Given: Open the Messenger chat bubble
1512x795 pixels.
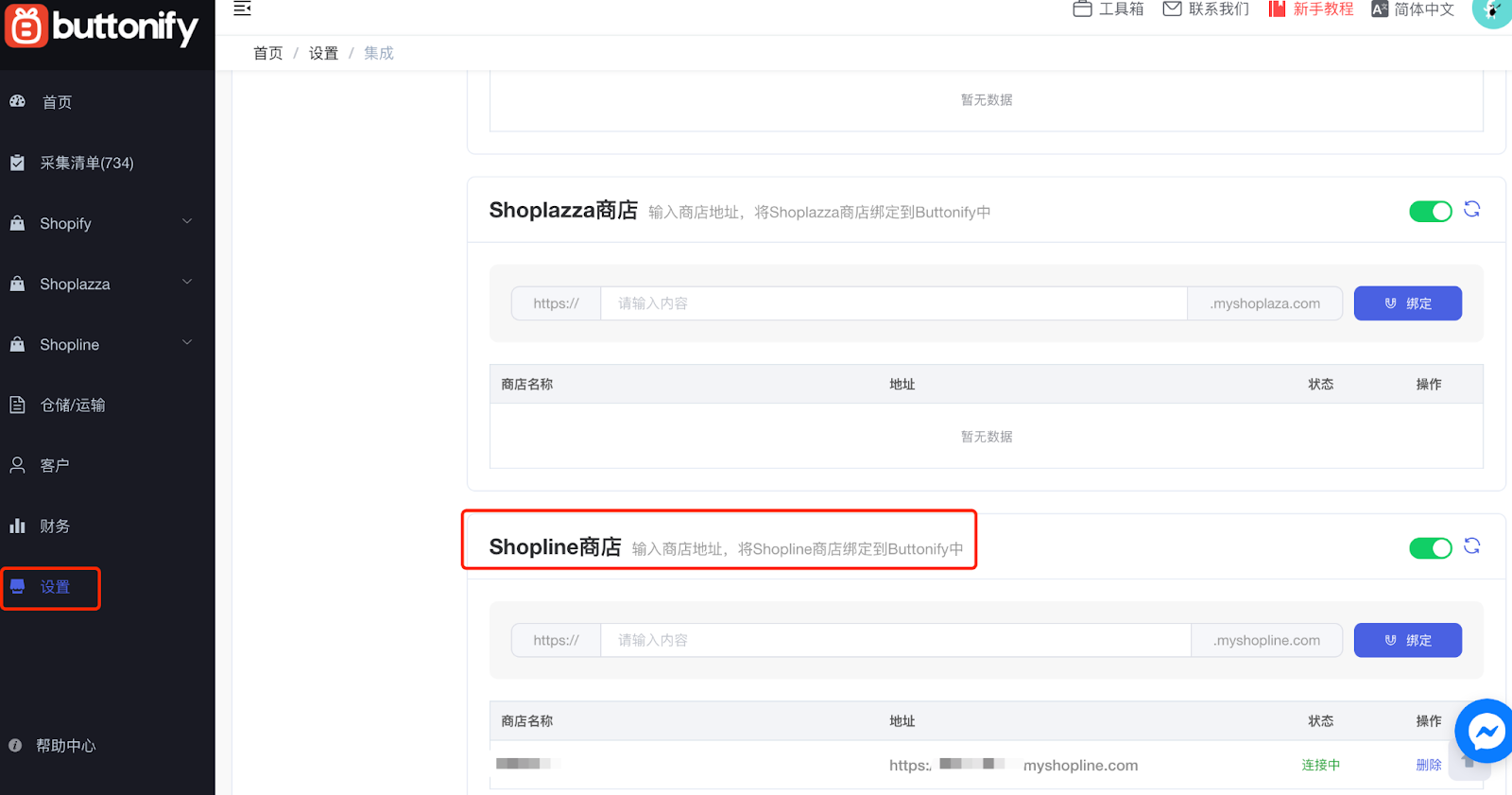Looking at the screenshot, I should pyautogui.click(x=1486, y=731).
